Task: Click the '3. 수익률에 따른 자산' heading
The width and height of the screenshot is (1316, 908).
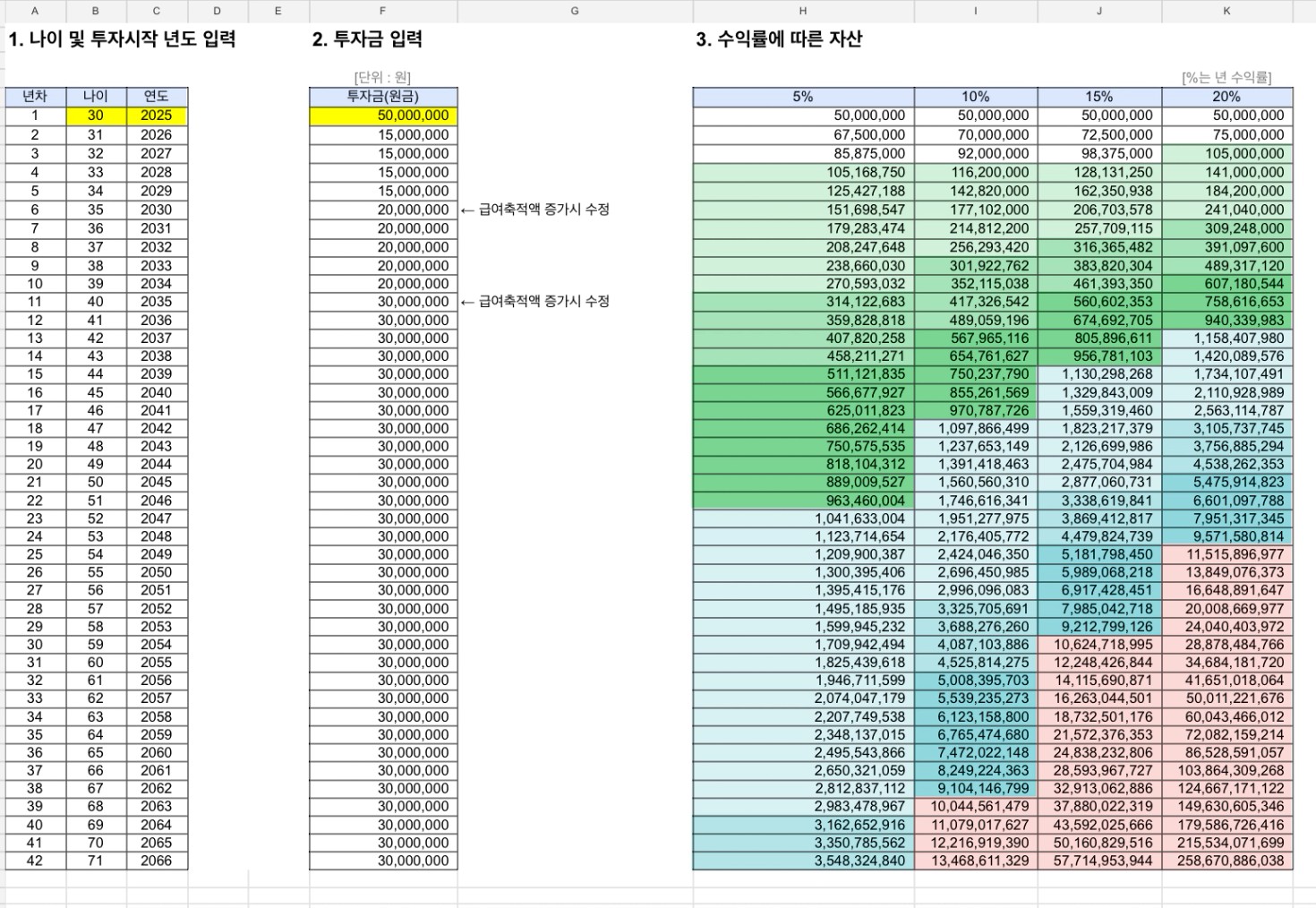Action: click(x=778, y=39)
